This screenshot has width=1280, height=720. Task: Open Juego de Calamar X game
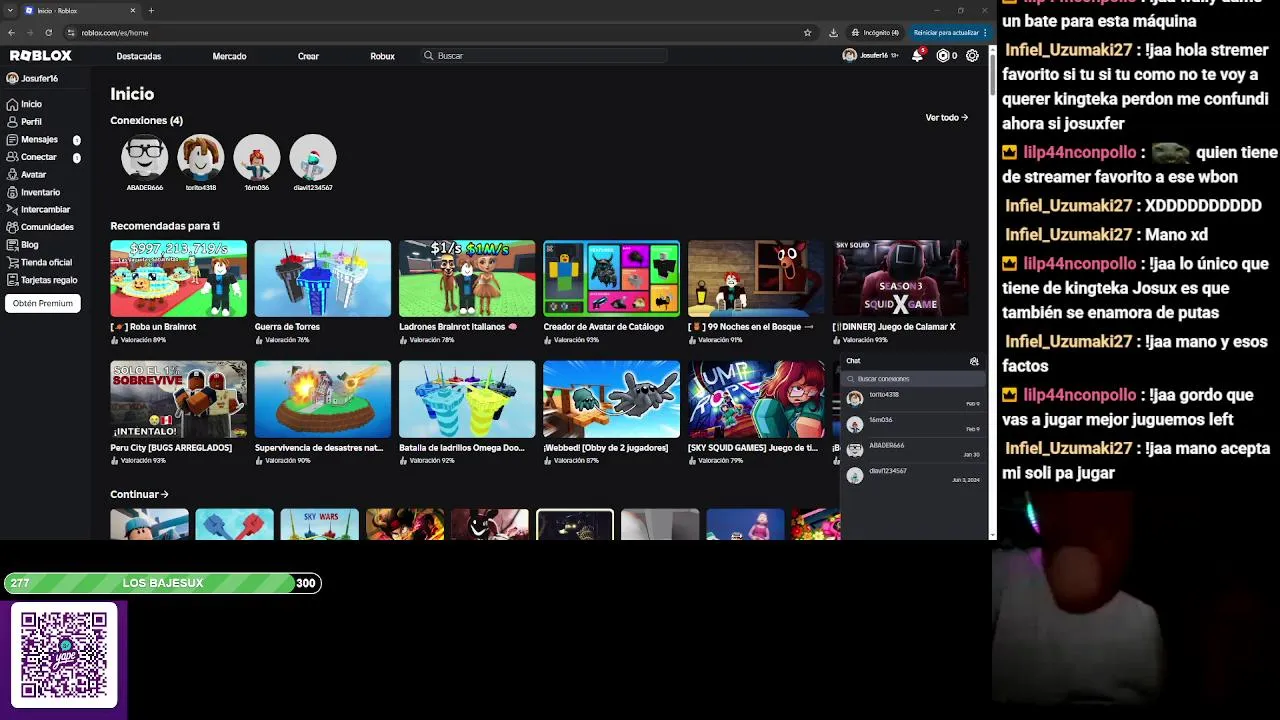pyautogui.click(x=900, y=278)
